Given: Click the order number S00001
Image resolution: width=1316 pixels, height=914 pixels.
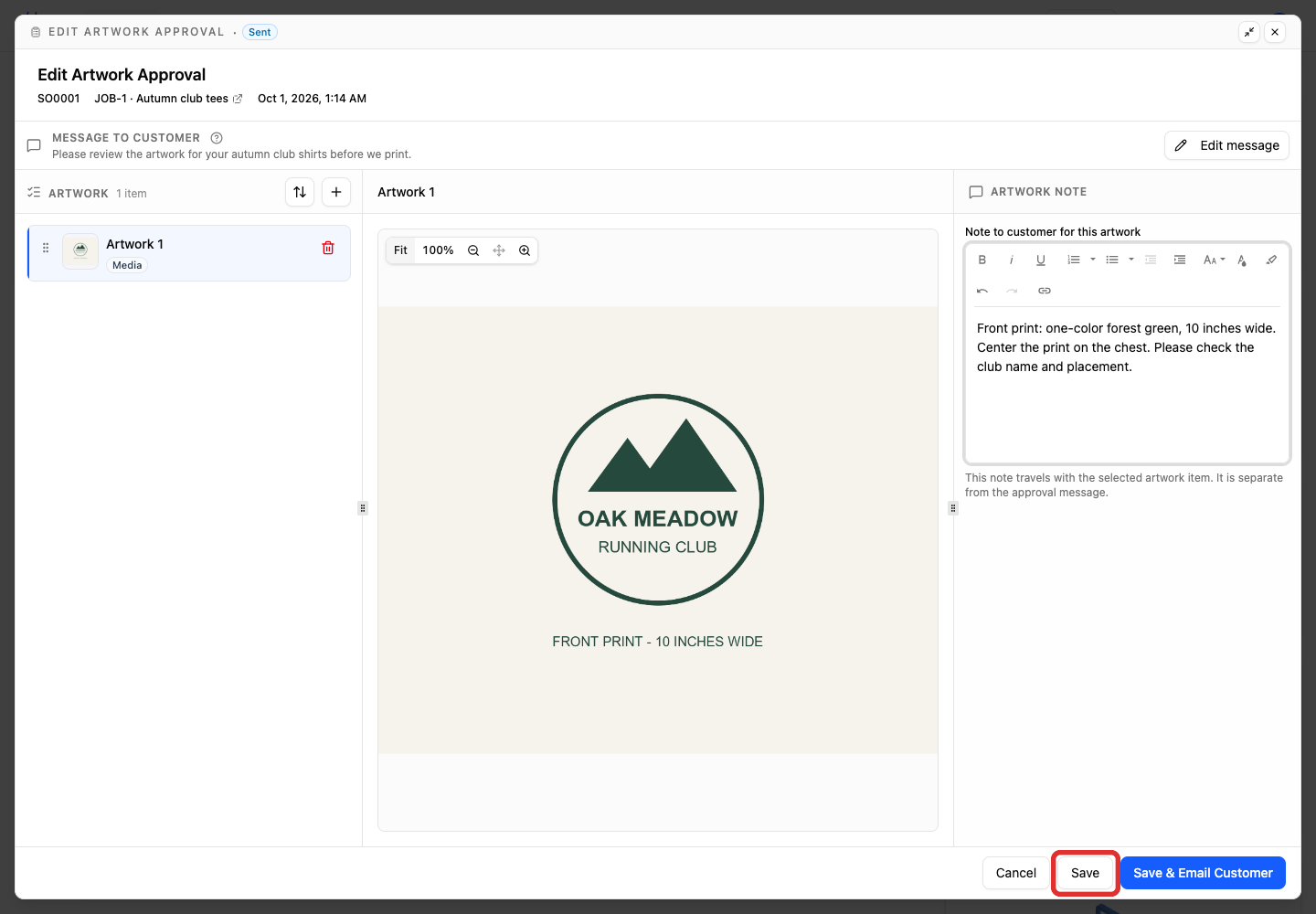Looking at the screenshot, I should pyautogui.click(x=58, y=99).
